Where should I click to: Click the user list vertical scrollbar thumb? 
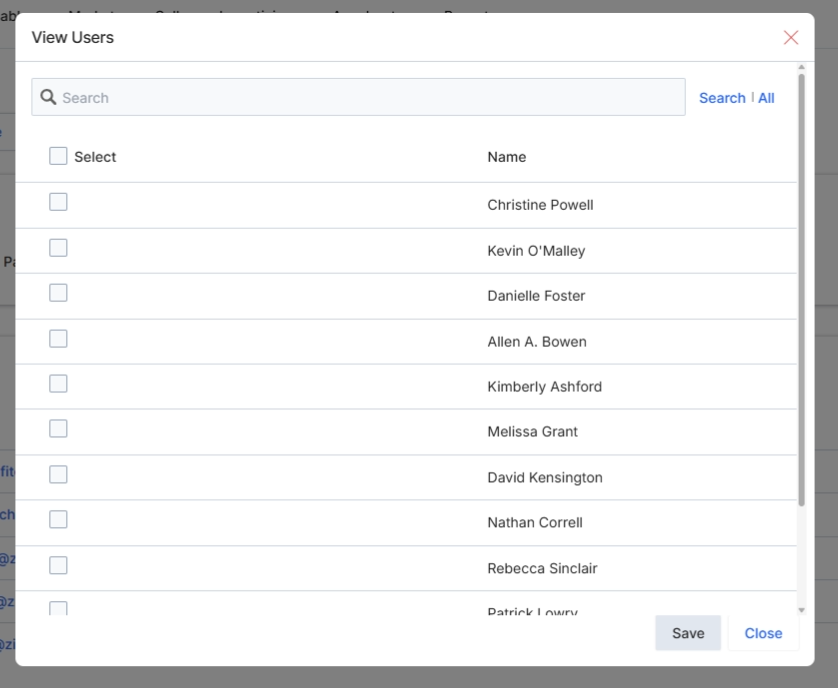coord(801,290)
